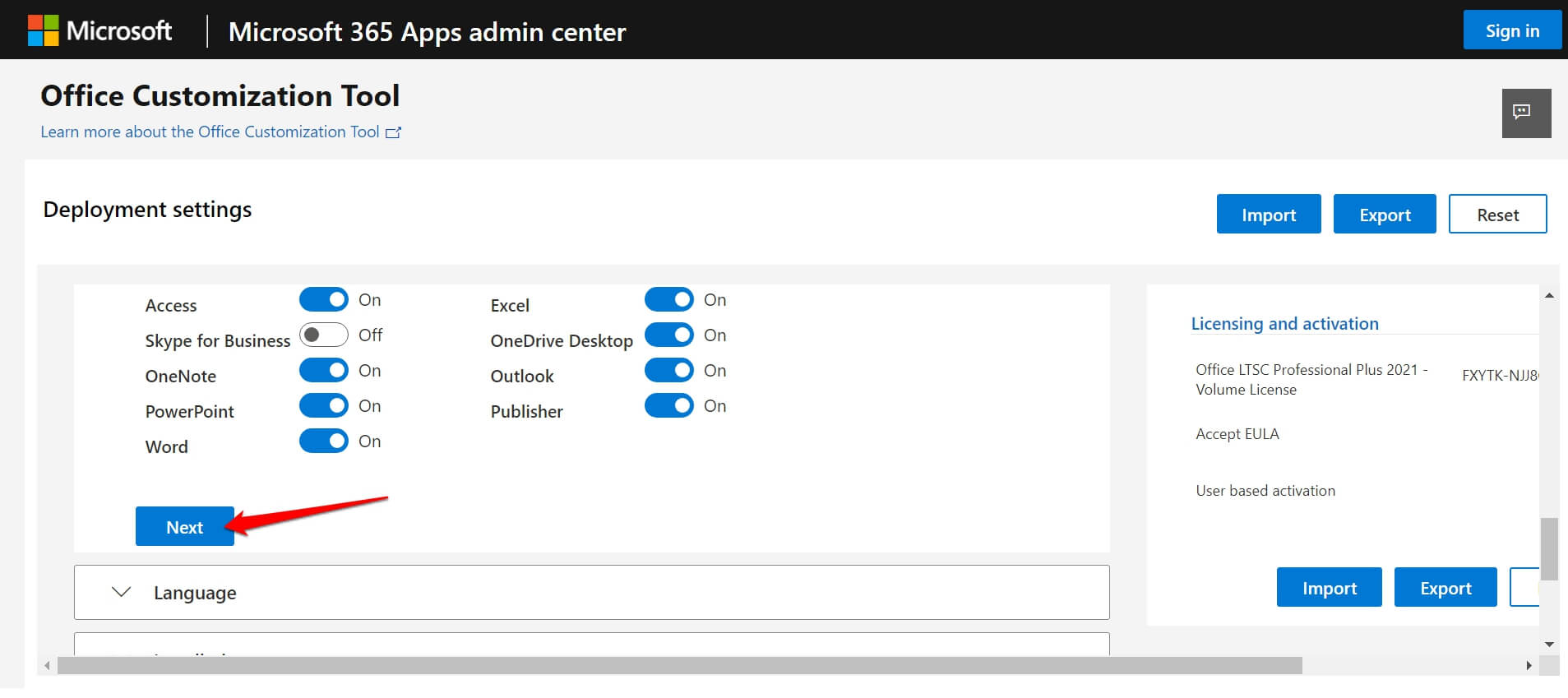Click the horizontal scrollbar thumb
1568x698 pixels.
[679, 665]
